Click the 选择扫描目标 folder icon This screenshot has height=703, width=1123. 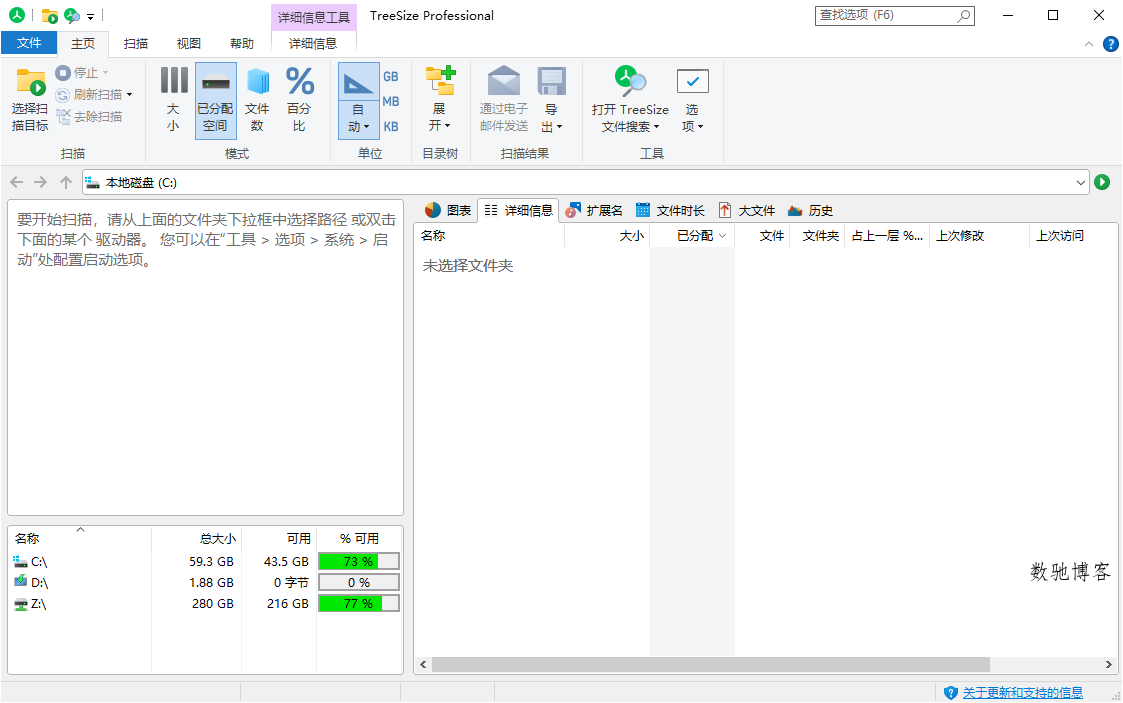click(x=30, y=82)
